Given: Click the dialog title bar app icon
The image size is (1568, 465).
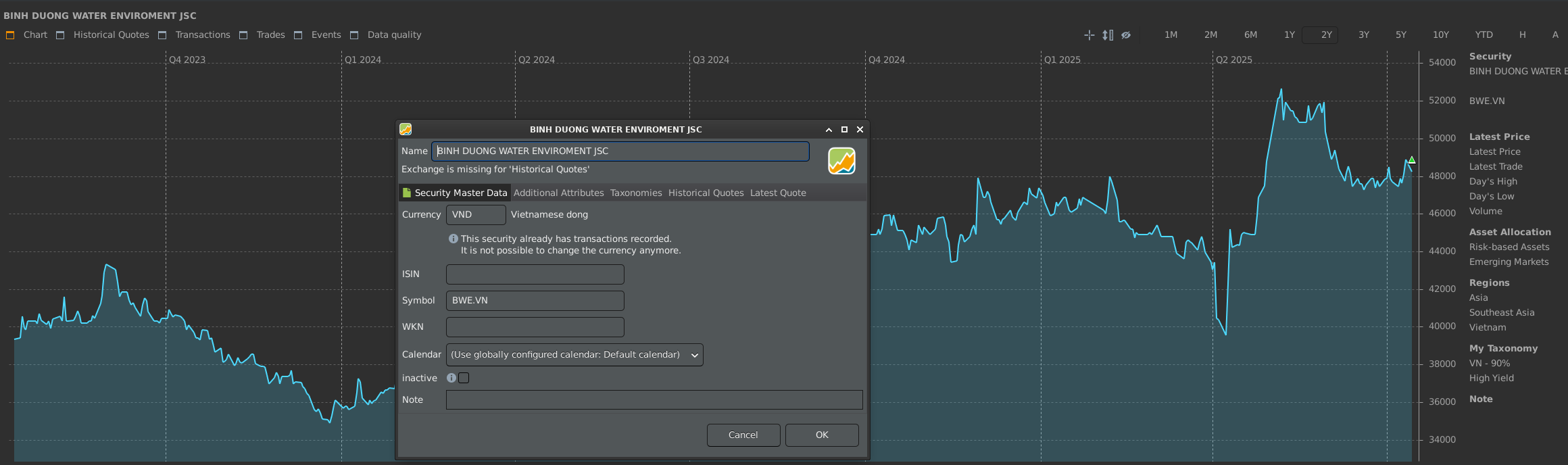Looking at the screenshot, I should pyautogui.click(x=406, y=129).
